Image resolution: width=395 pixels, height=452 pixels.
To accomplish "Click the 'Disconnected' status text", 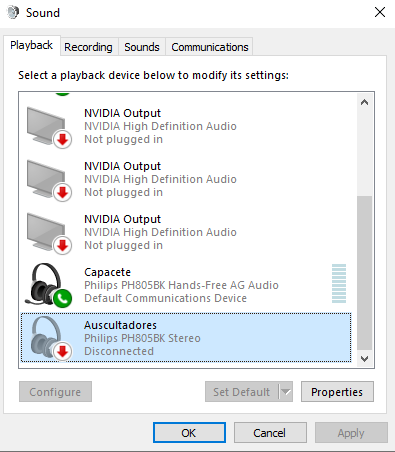I will (119, 351).
